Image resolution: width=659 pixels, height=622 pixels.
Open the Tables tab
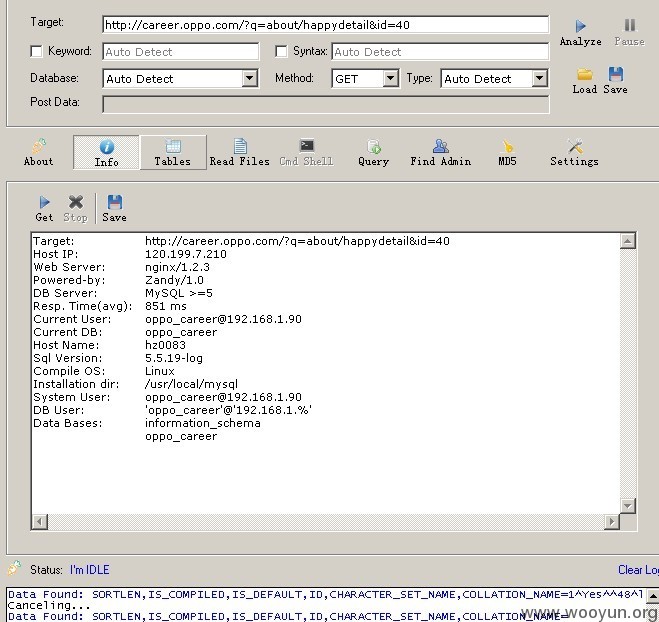tap(173, 153)
